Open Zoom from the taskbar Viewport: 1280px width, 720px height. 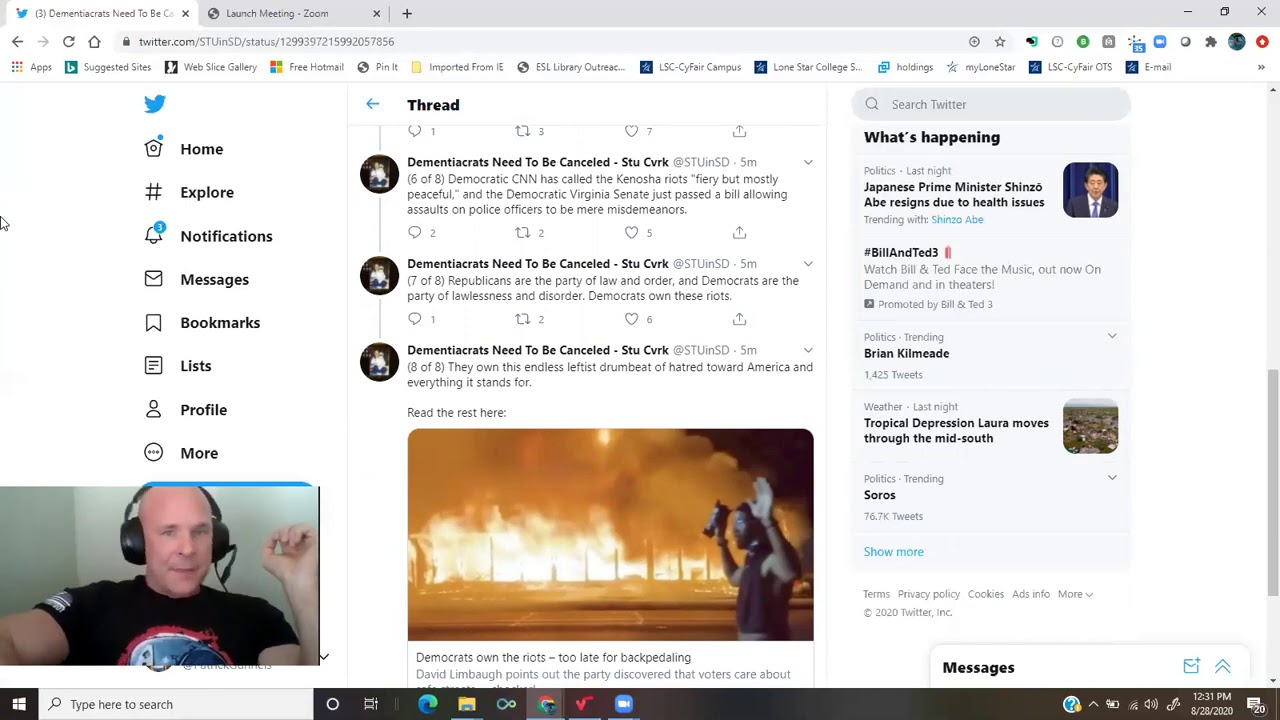[x=623, y=704]
